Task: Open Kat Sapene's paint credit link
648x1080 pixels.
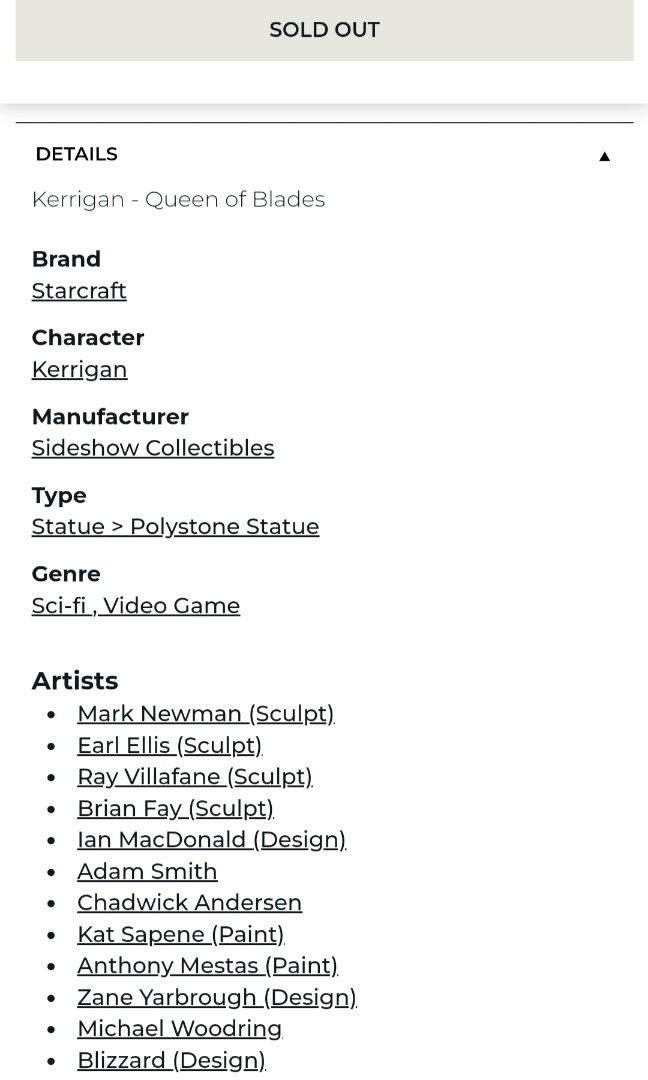Action: pos(181,934)
